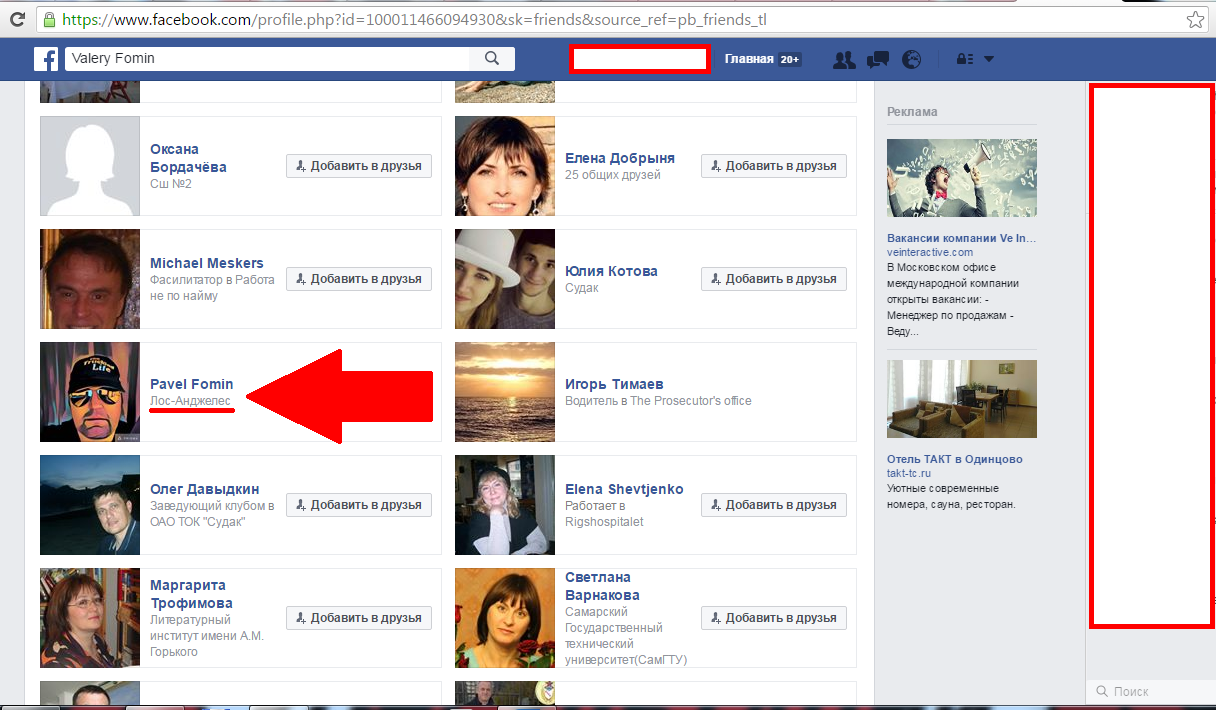Click 'Судак' under Юлия Котова
Viewport: 1216px width, 710px height.
tap(582, 288)
